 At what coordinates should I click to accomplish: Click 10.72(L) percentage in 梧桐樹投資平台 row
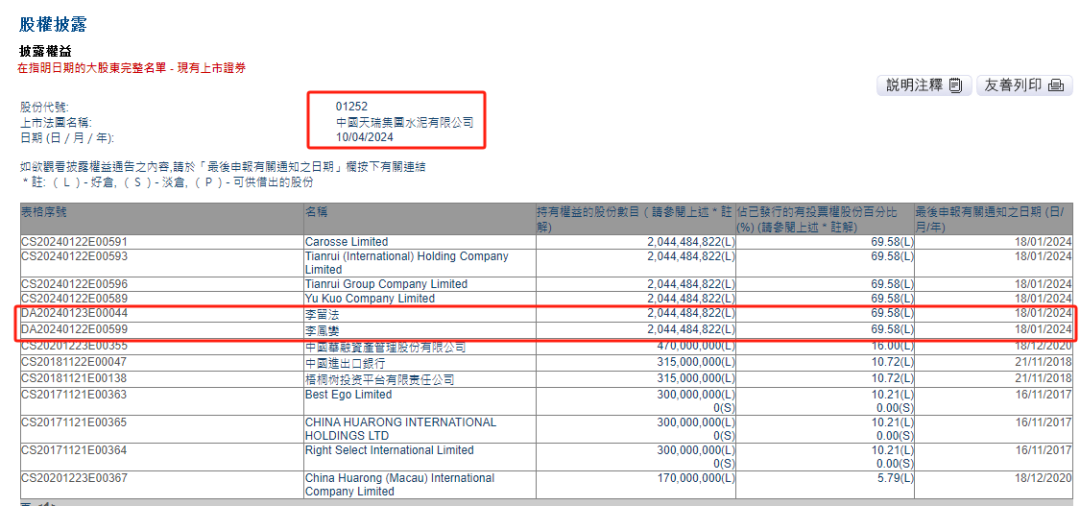pos(891,379)
